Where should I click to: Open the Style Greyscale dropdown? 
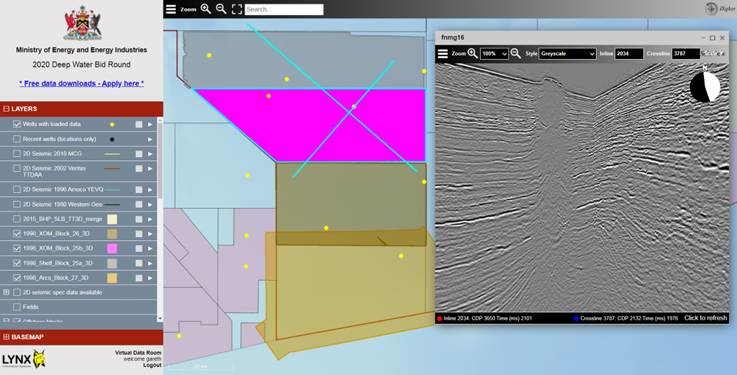(568, 54)
